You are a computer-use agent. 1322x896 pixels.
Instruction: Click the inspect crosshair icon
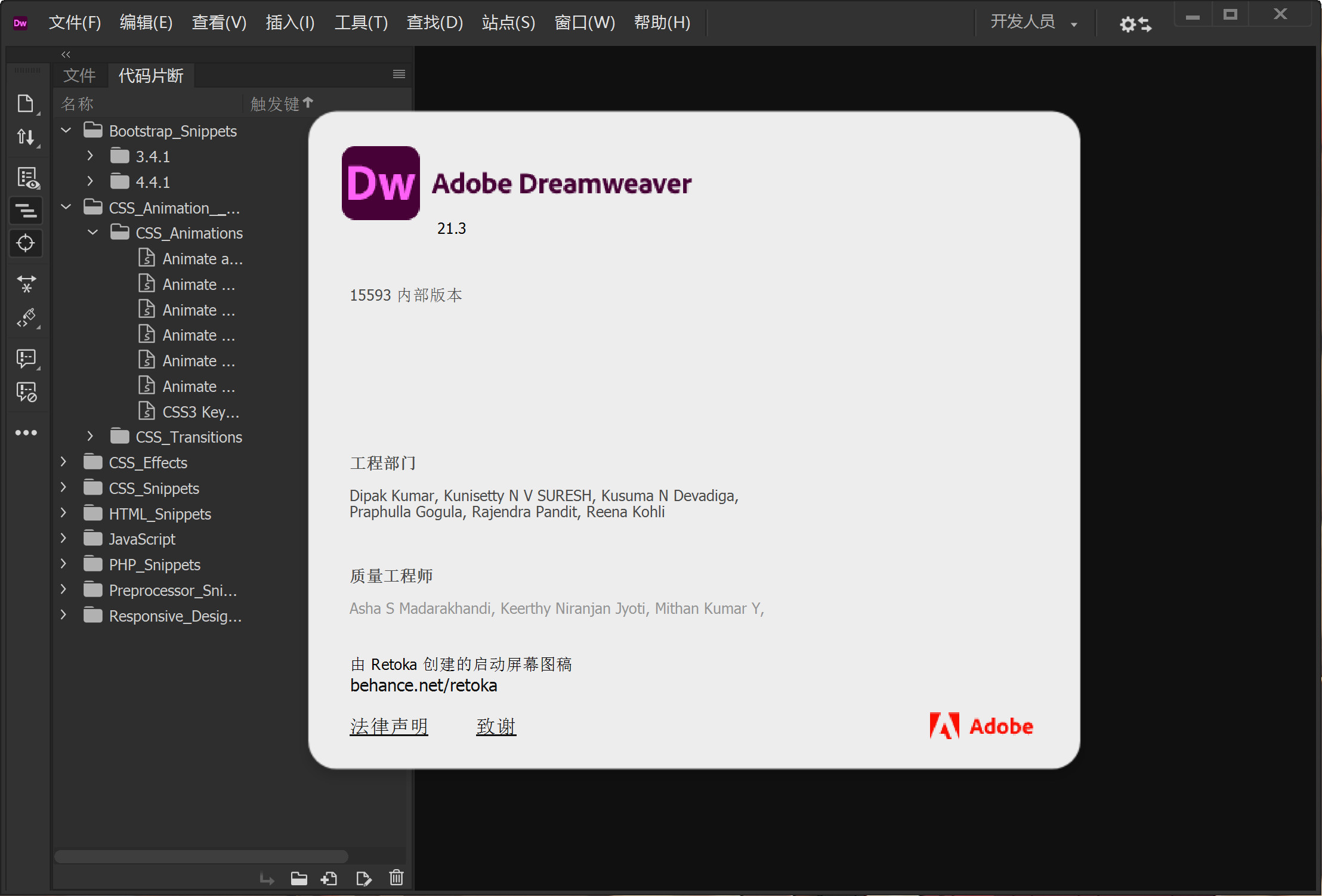point(26,243)
